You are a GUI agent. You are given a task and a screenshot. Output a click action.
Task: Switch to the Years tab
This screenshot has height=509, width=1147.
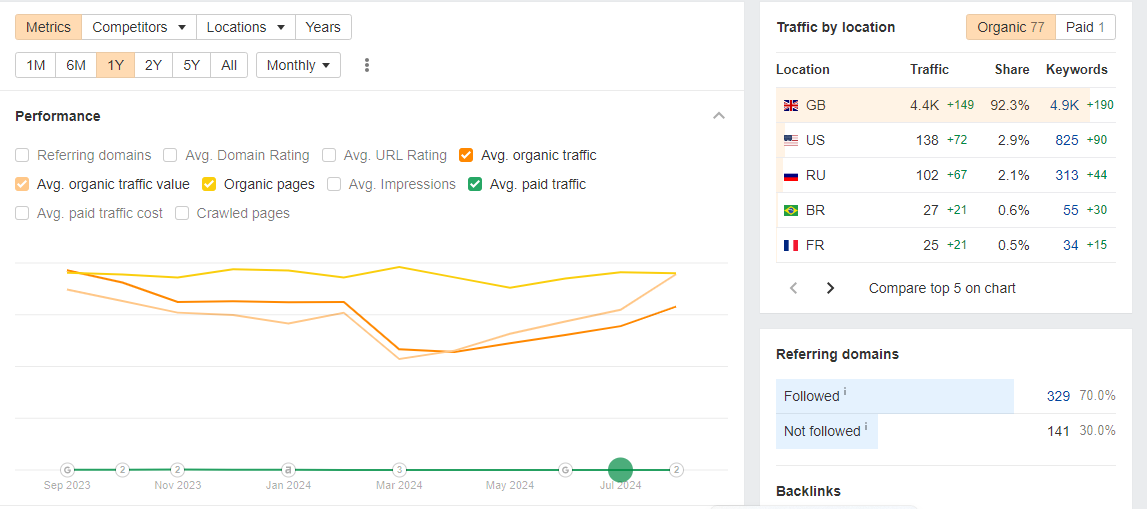[x=323, y=27]
